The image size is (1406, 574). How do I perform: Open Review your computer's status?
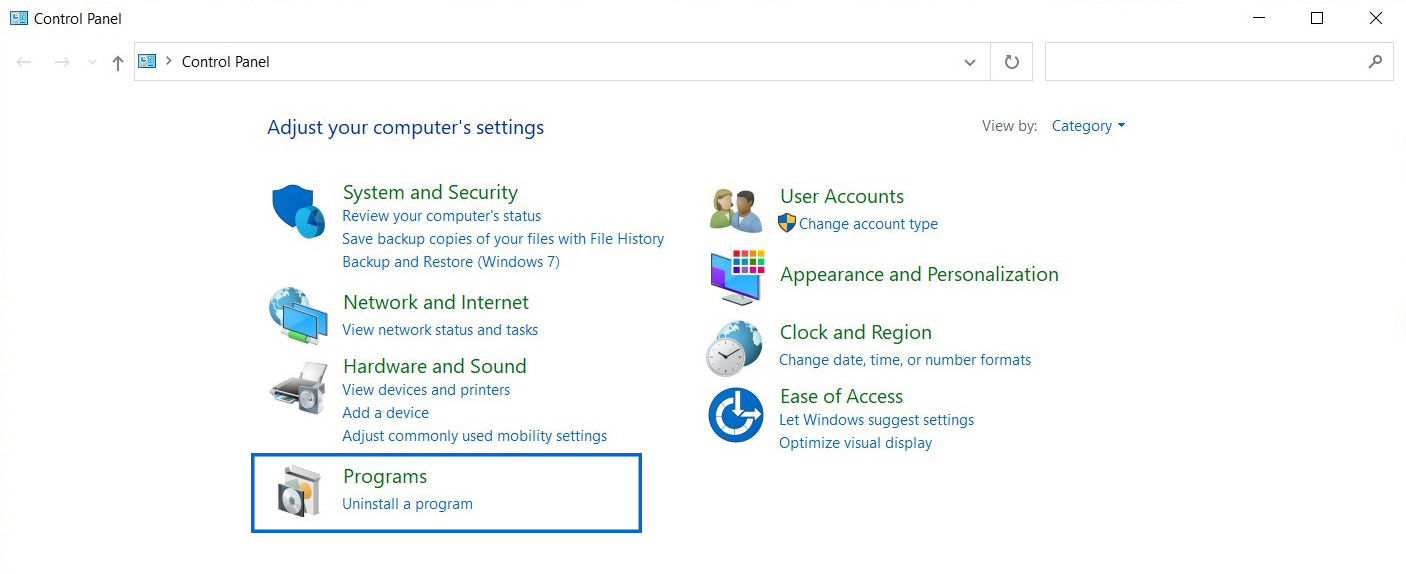pos(441,216)
